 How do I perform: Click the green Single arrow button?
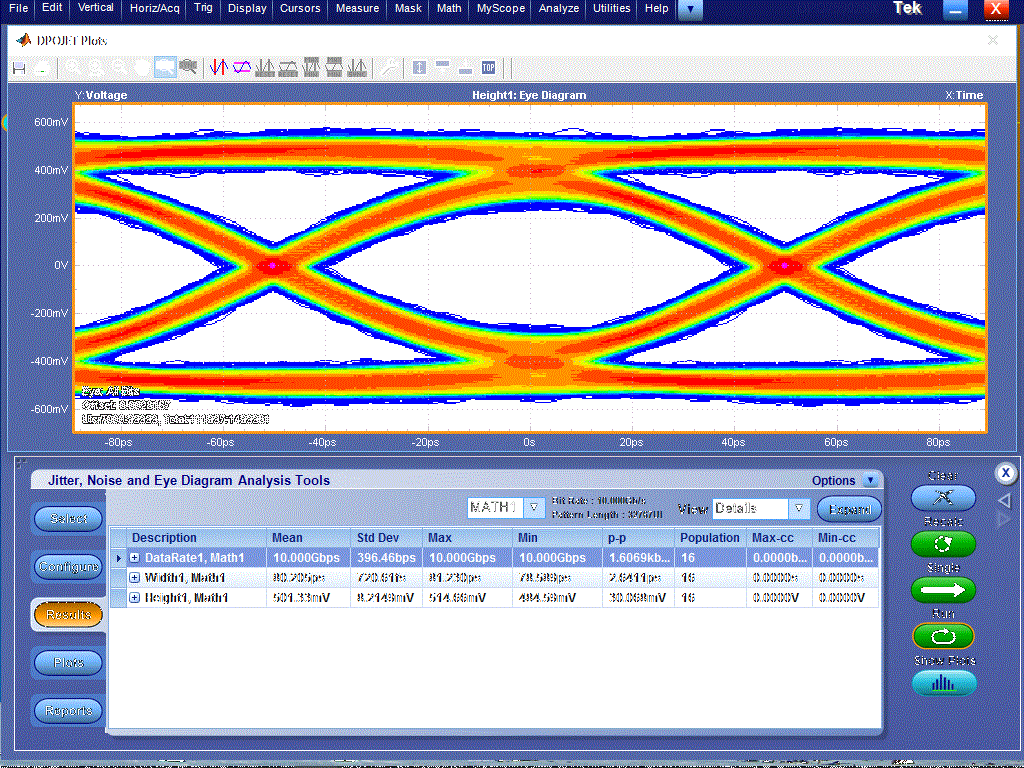tap(943, 590)
